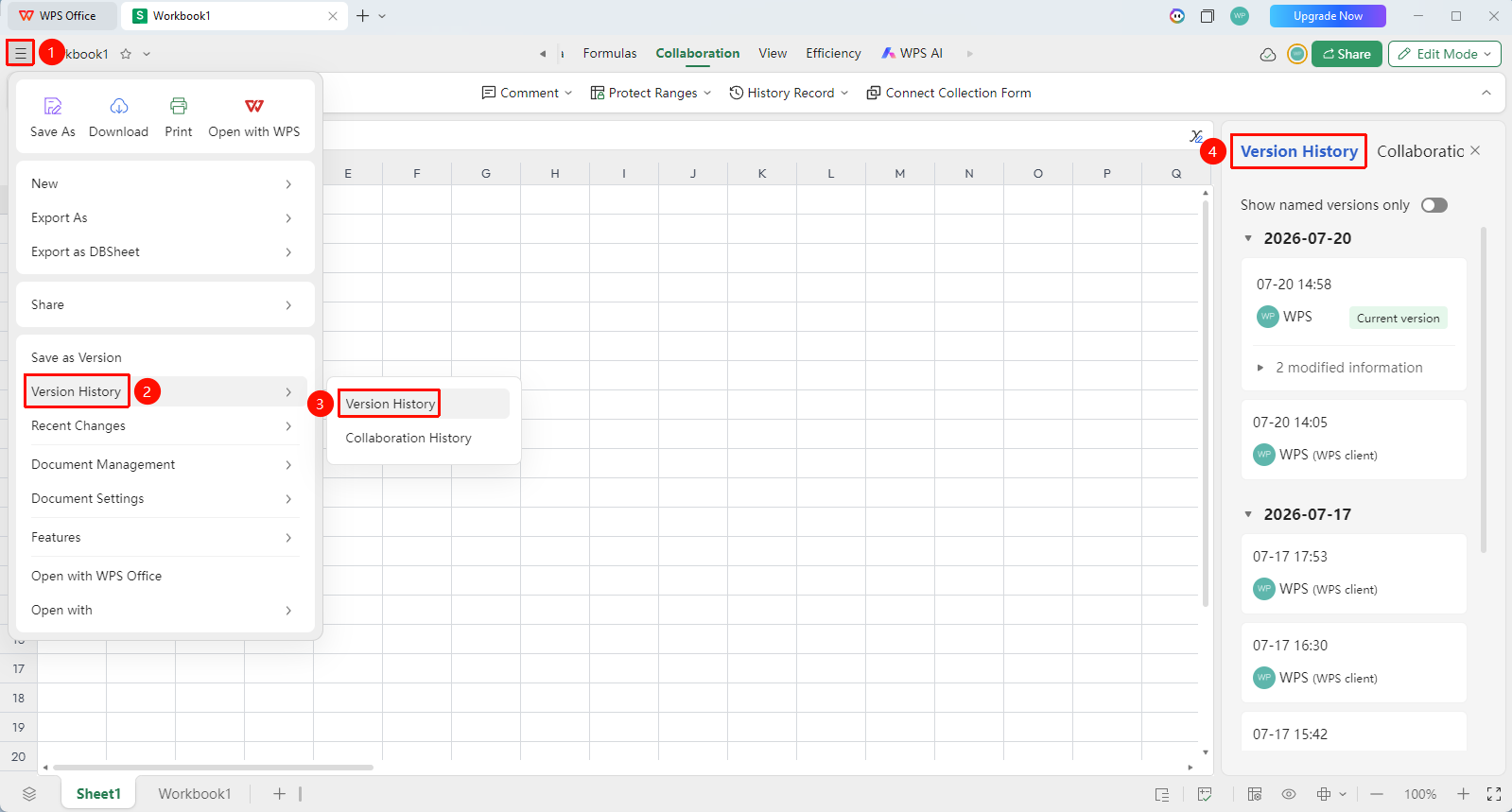Click the zoom out minus button

[1377, 794]
